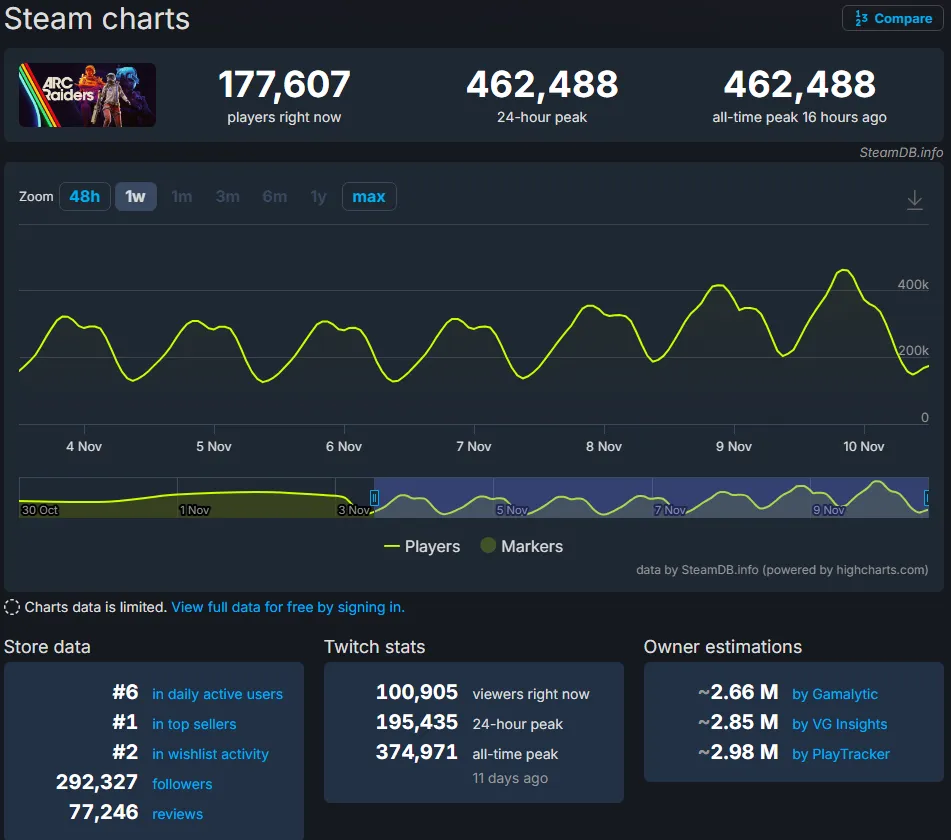Click the left navigator range handle
Viewport: 951px width, 840px height.
374,497
